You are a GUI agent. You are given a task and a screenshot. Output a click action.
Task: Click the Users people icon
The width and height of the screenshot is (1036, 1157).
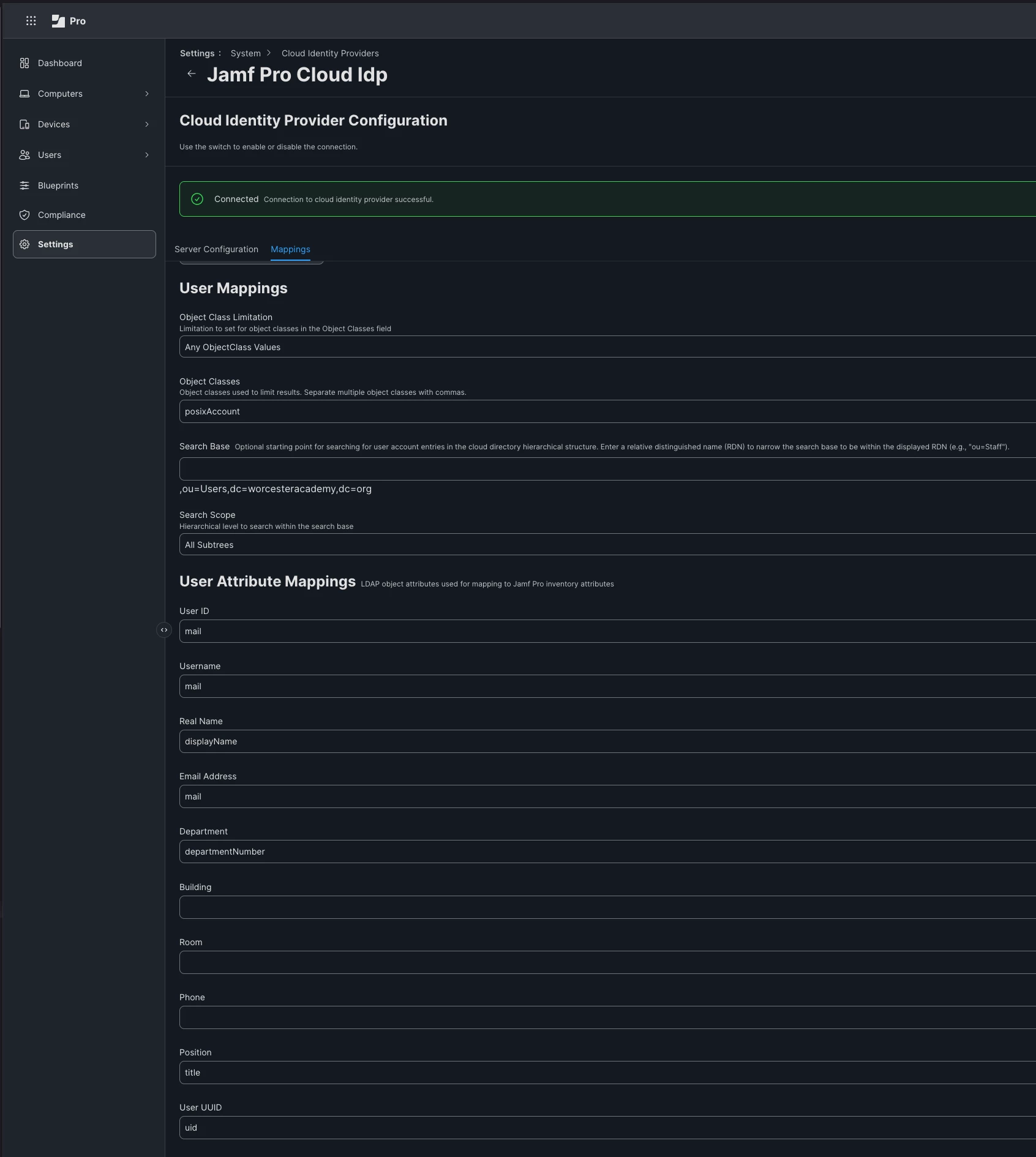(x=24, y=155)
